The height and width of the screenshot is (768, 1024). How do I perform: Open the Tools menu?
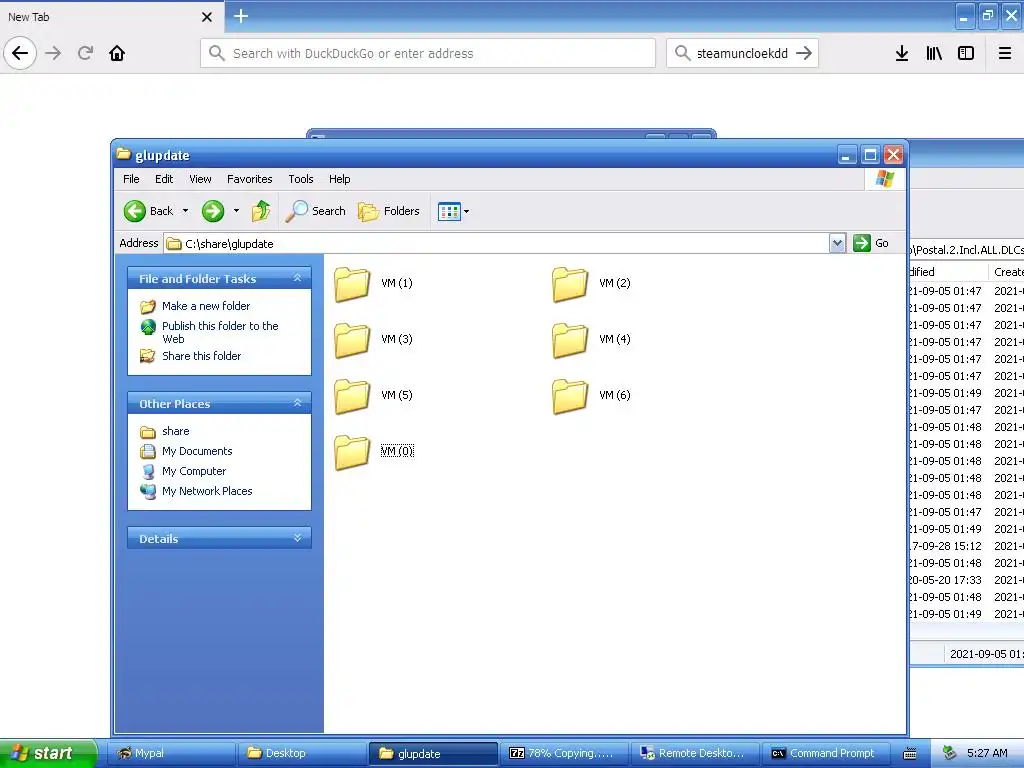coord(300,179)
